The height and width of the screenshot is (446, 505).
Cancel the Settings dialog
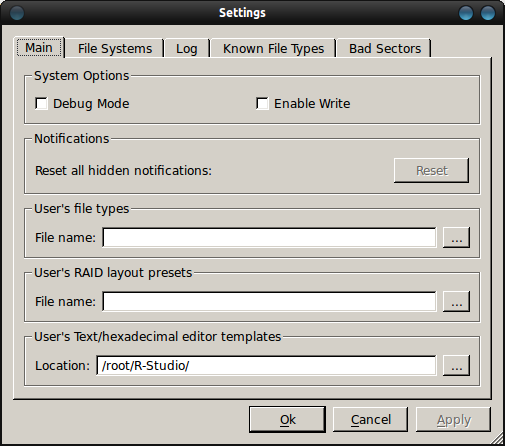click(370, 419)
